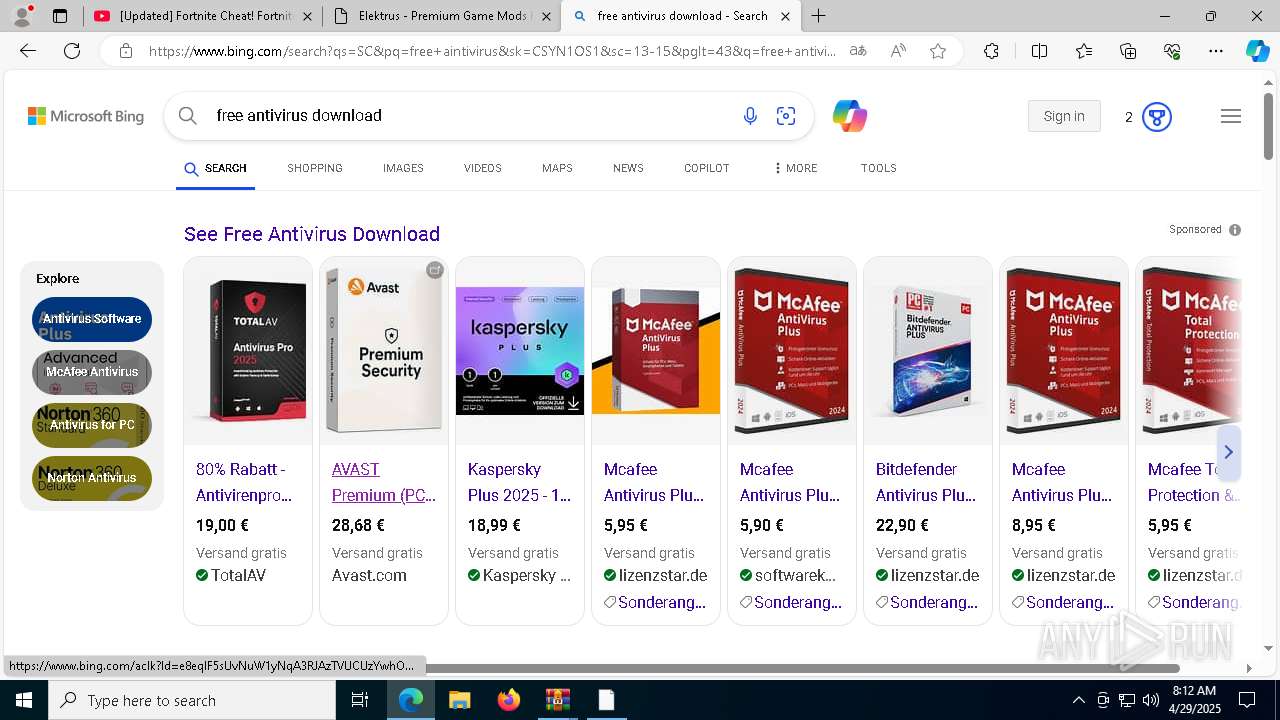Image resolution: width=1280 pixels, height=720 pixels.
Task: Open 80% Rabatt Antivirenpro link
Action: 244,482
